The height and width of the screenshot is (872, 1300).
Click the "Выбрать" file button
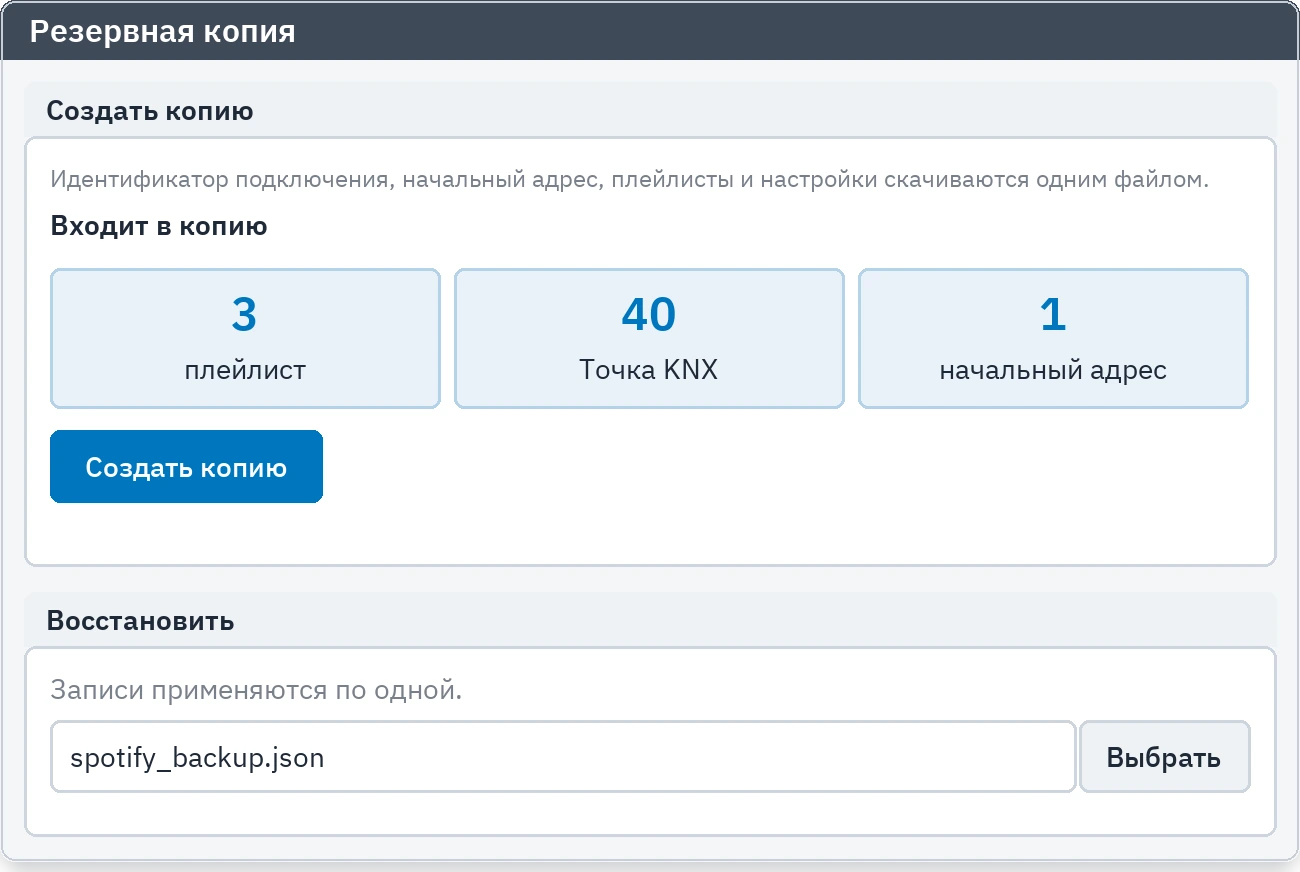click(x=1164, y=757)
